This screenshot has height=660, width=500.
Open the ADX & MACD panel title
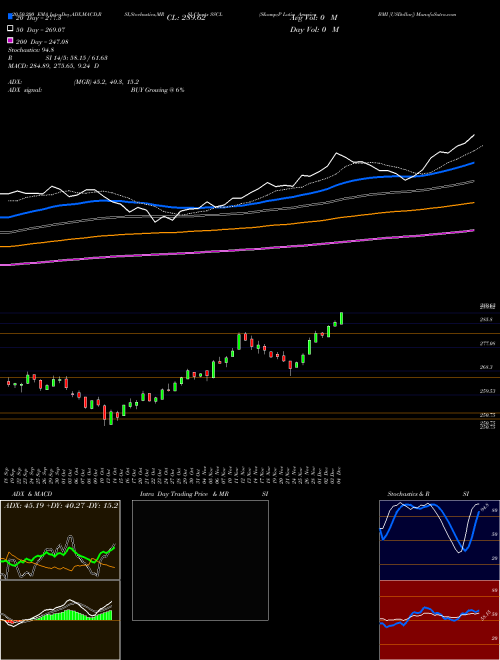pos(32,494)
